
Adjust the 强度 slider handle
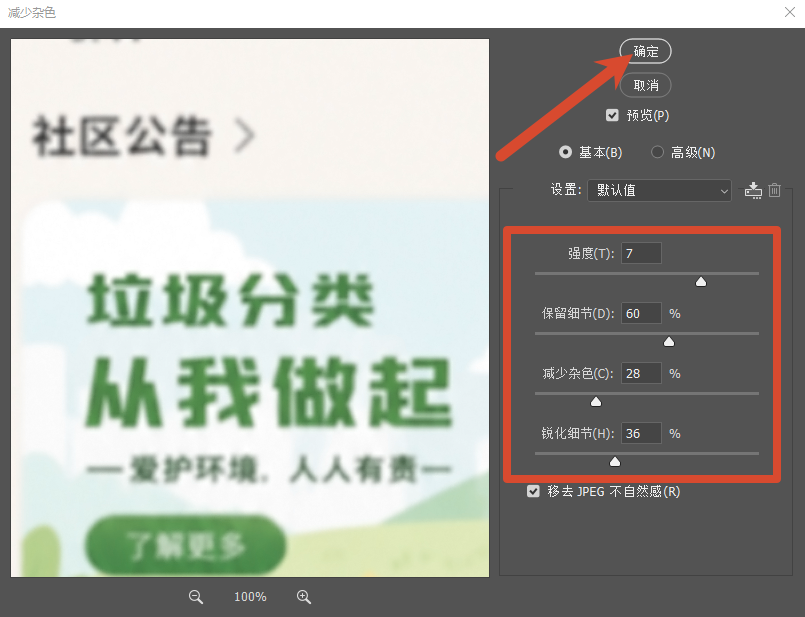click(x=701, y=282)
